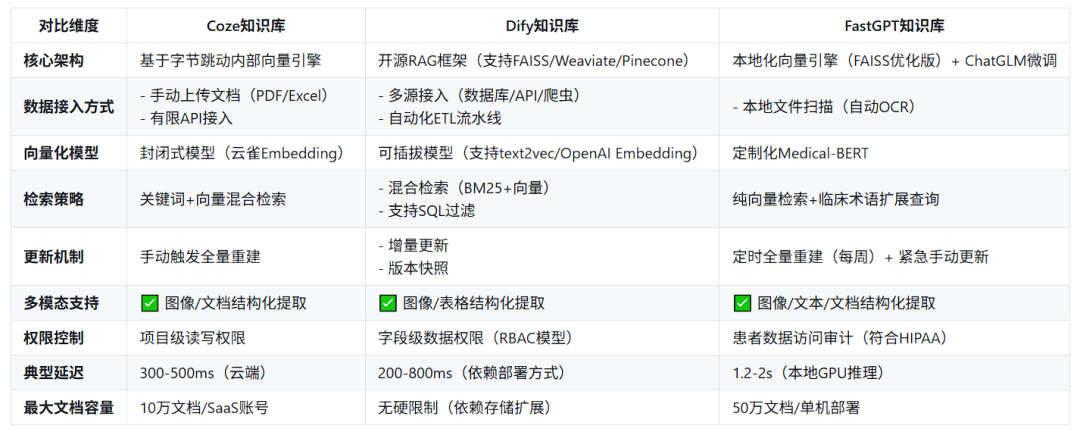Click the line 支持SQL过滤
1080x429 pixels.
[426, 211]
